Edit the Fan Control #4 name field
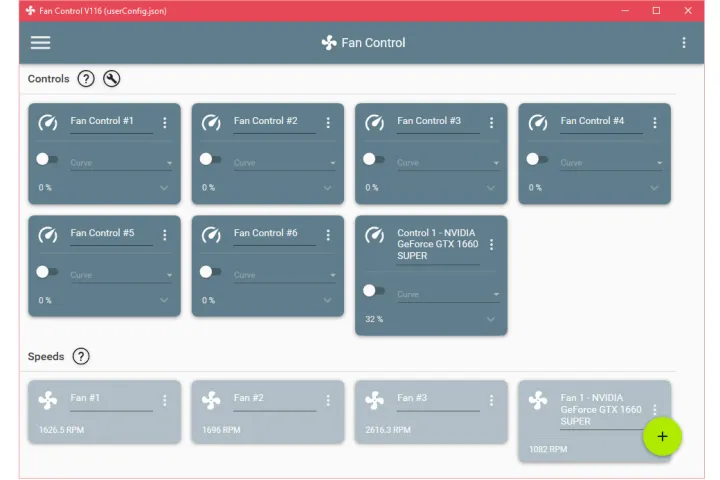Viewport: 720px width, 480px height. click(x=602, y=123)
